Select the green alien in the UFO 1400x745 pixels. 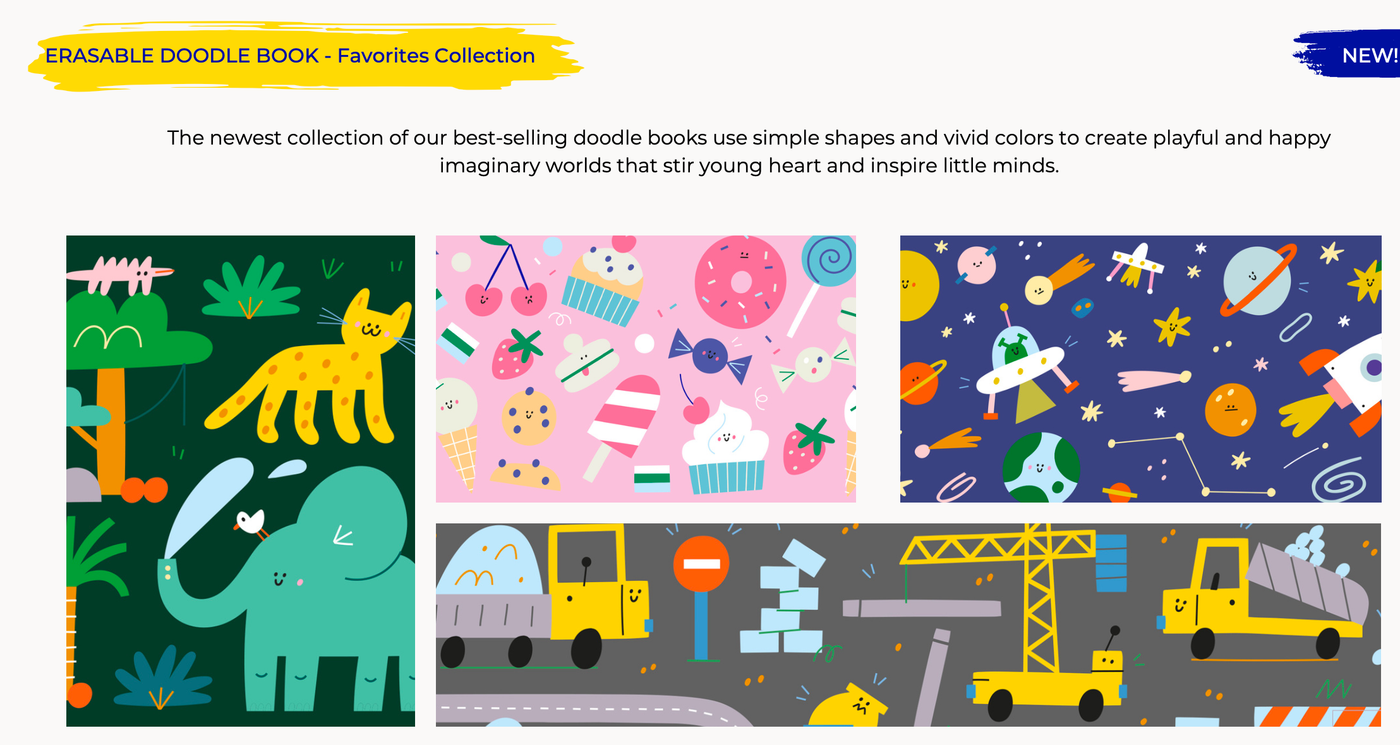(x=1012, y=352)
